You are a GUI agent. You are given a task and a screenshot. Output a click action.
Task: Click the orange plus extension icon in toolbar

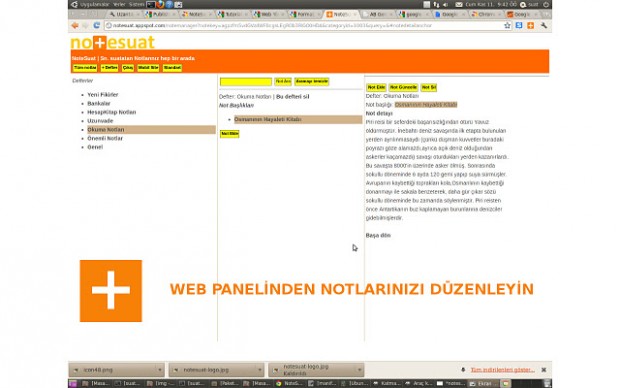(531, 25)
